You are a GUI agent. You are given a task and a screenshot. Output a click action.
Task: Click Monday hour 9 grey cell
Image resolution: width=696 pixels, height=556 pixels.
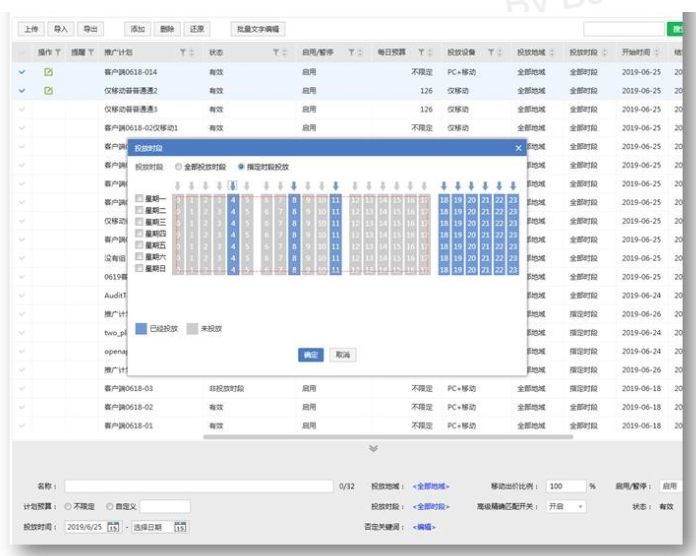coord(308,200)
